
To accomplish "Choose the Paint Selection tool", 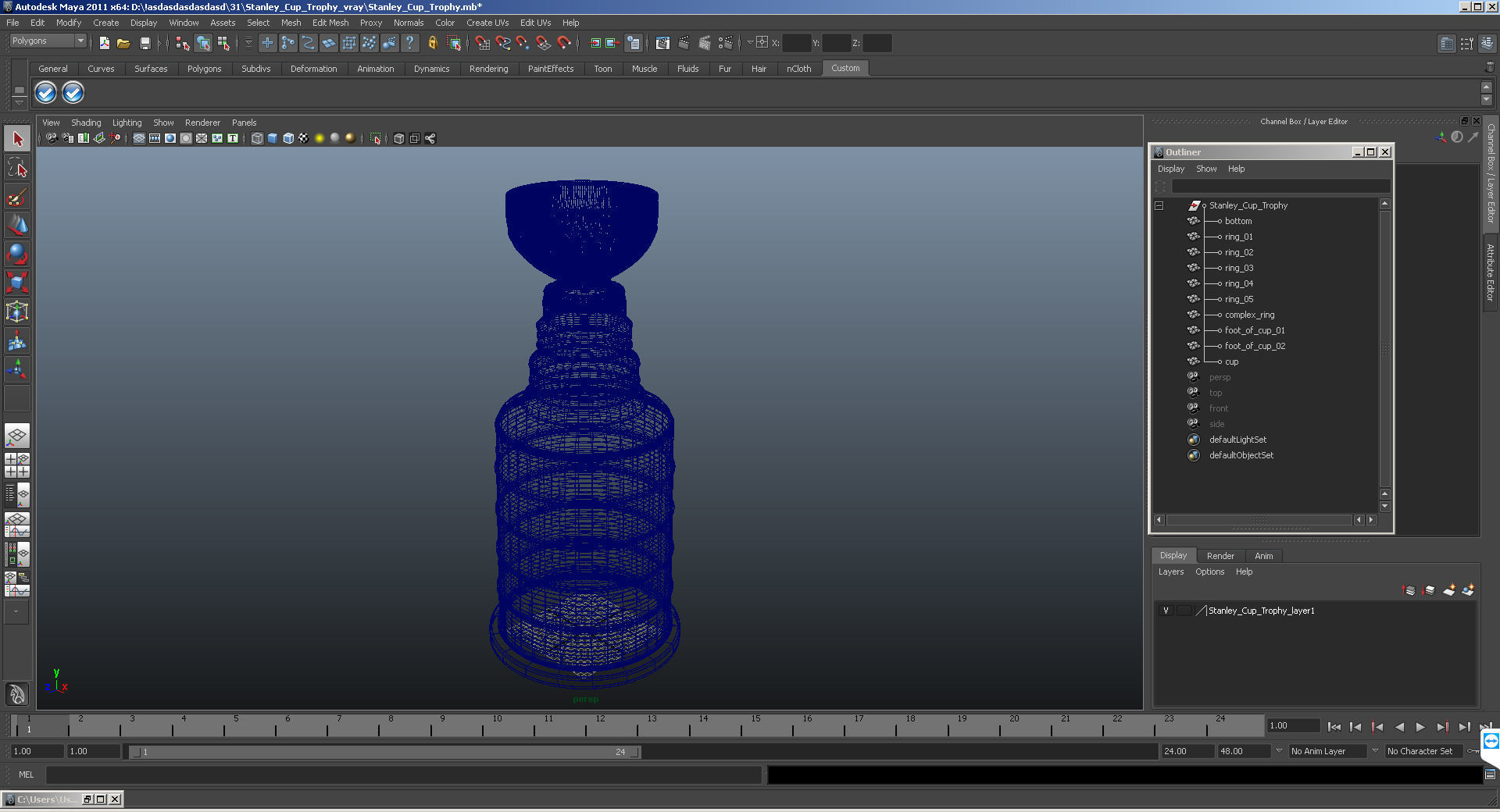I will (x=17, y=196).
